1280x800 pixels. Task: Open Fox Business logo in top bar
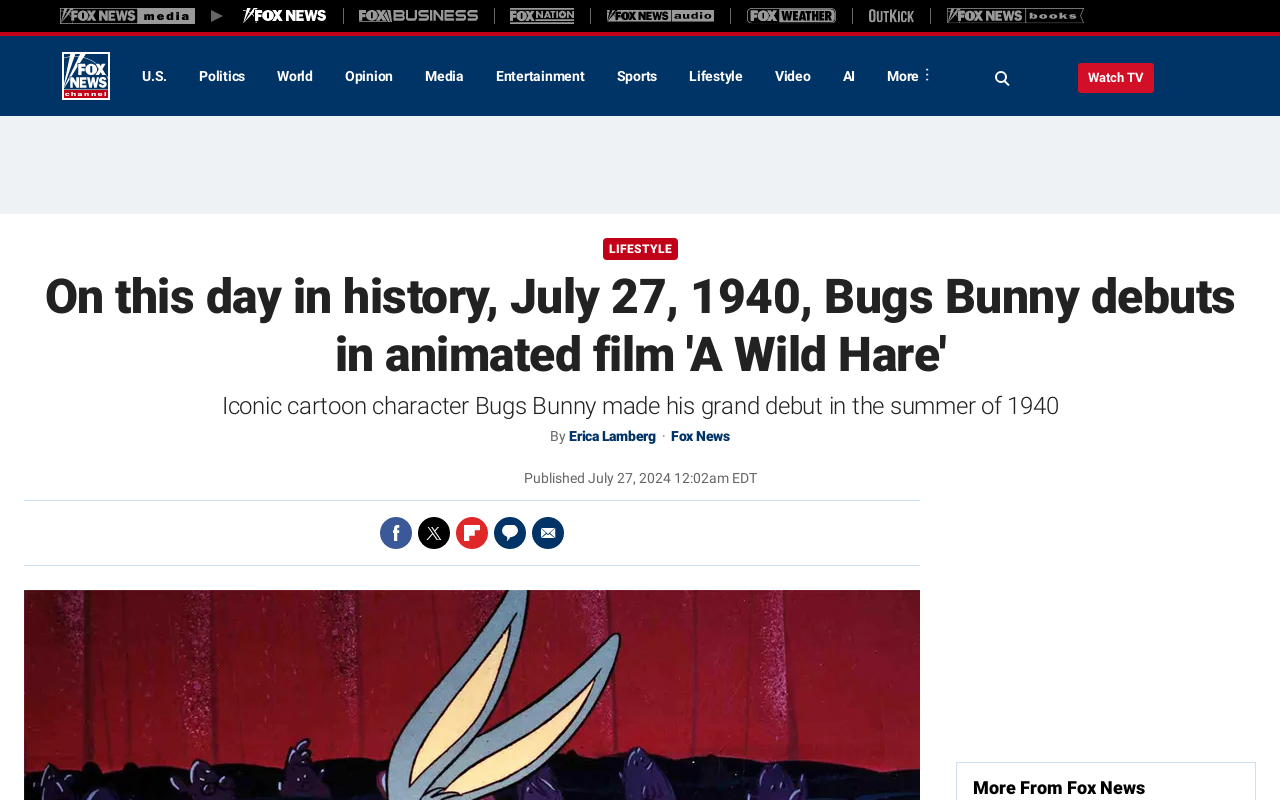click(x=418, y=16)
